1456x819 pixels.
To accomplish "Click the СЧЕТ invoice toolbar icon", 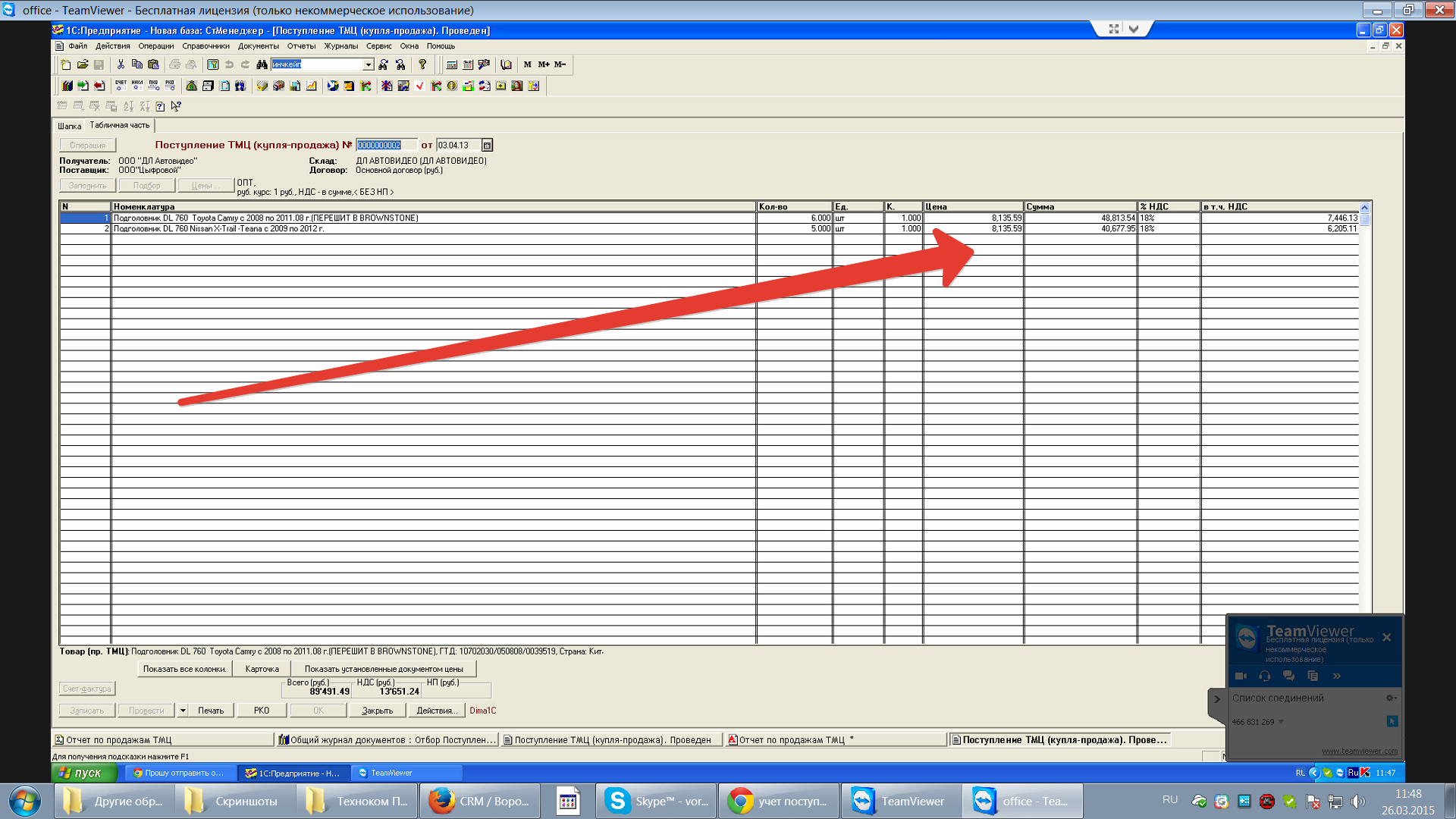I will click(x=121, y=86).
